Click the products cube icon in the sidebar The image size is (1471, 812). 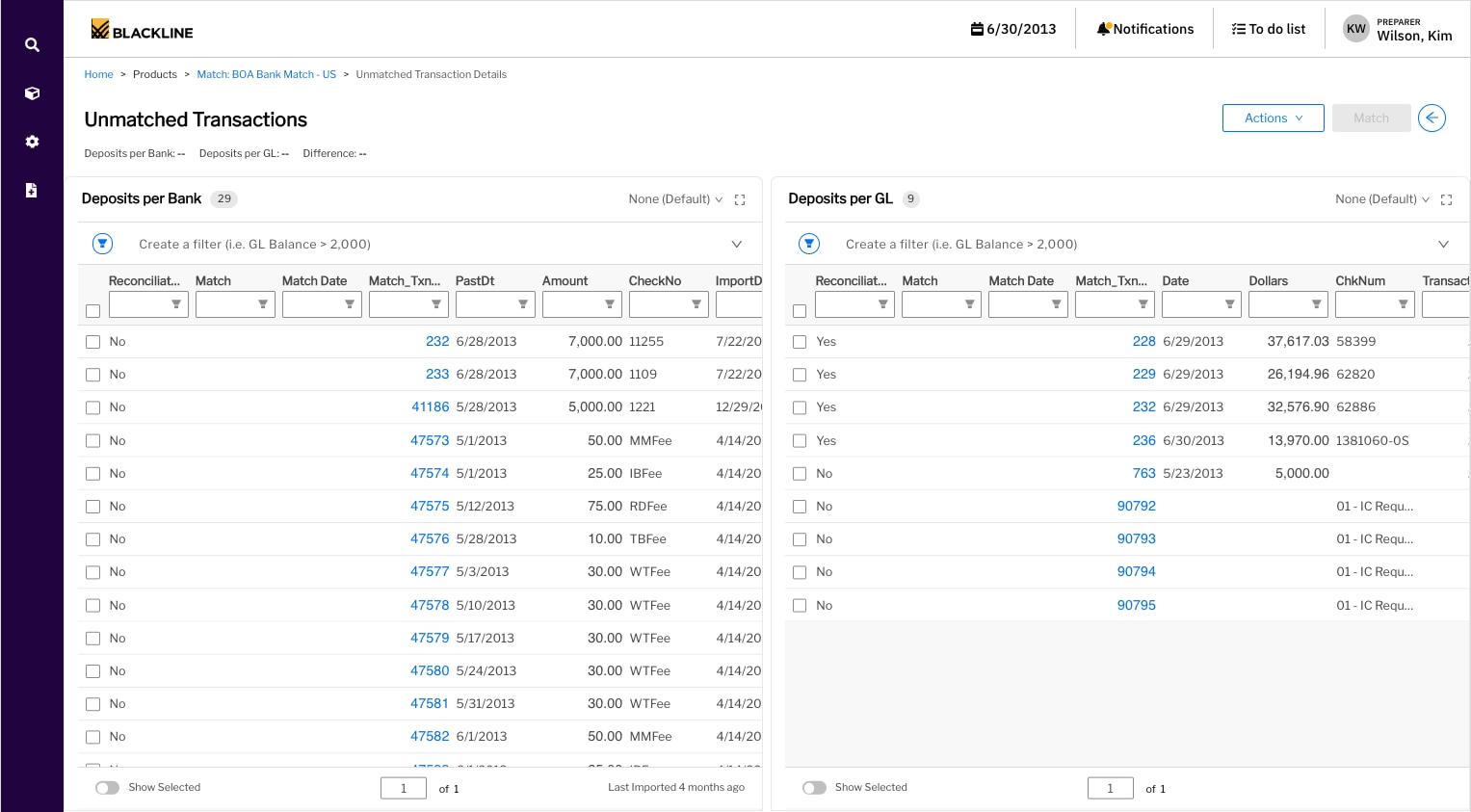click(x=32, y=93)
